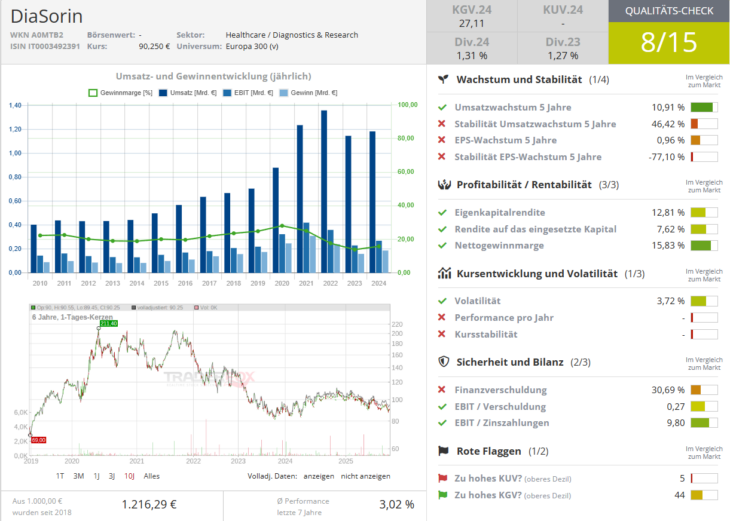Toggle the Gewinnmarge [%] legend entry
The height and width of the screenshot is (521, 730).
[x=120, y=93]
